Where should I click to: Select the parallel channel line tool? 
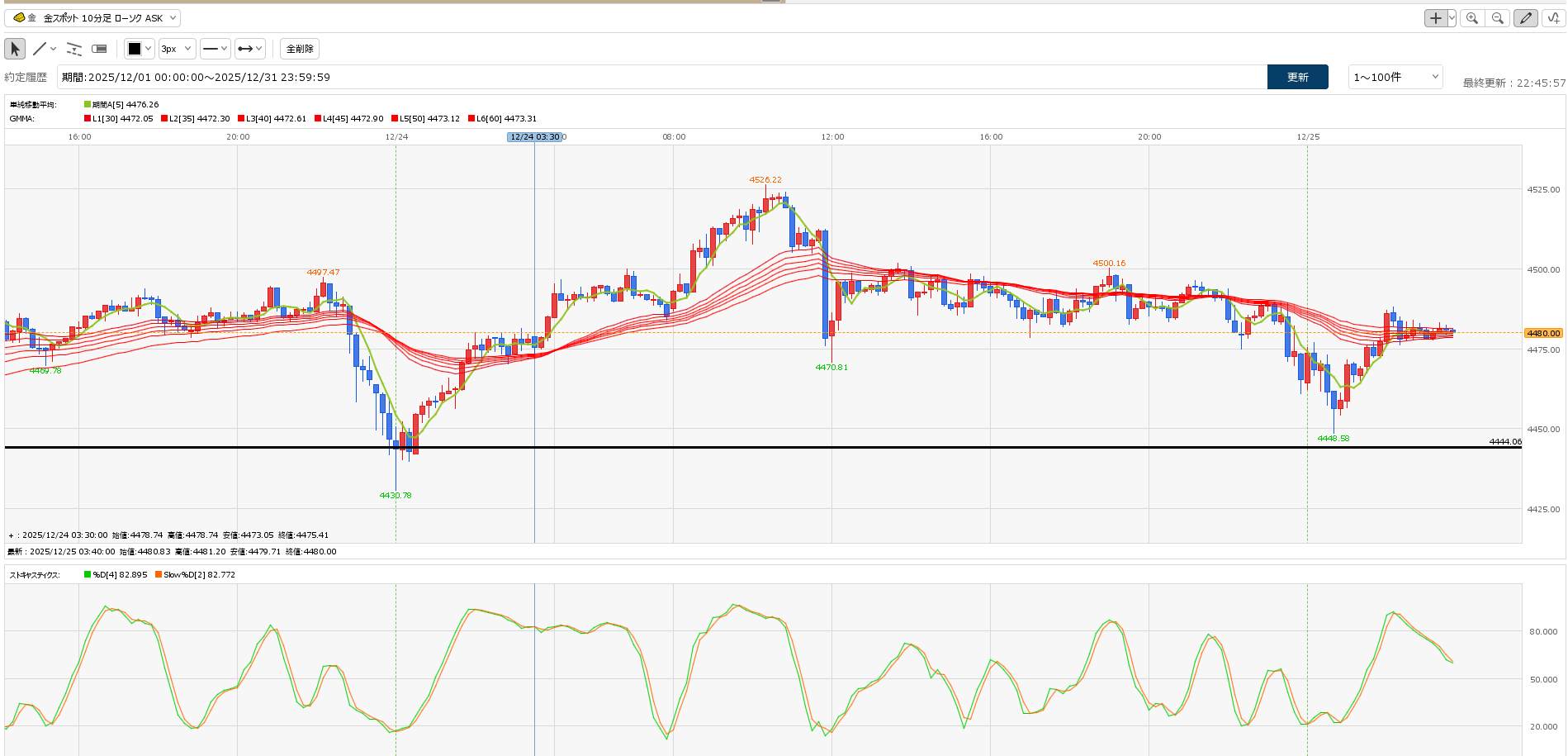coord(74,49)
